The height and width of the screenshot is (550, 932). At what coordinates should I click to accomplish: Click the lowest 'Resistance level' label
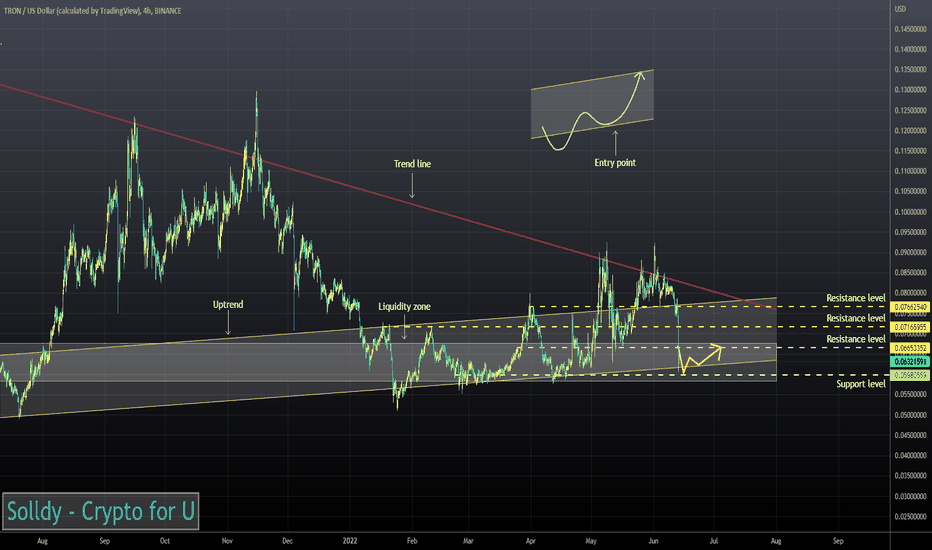855,339
